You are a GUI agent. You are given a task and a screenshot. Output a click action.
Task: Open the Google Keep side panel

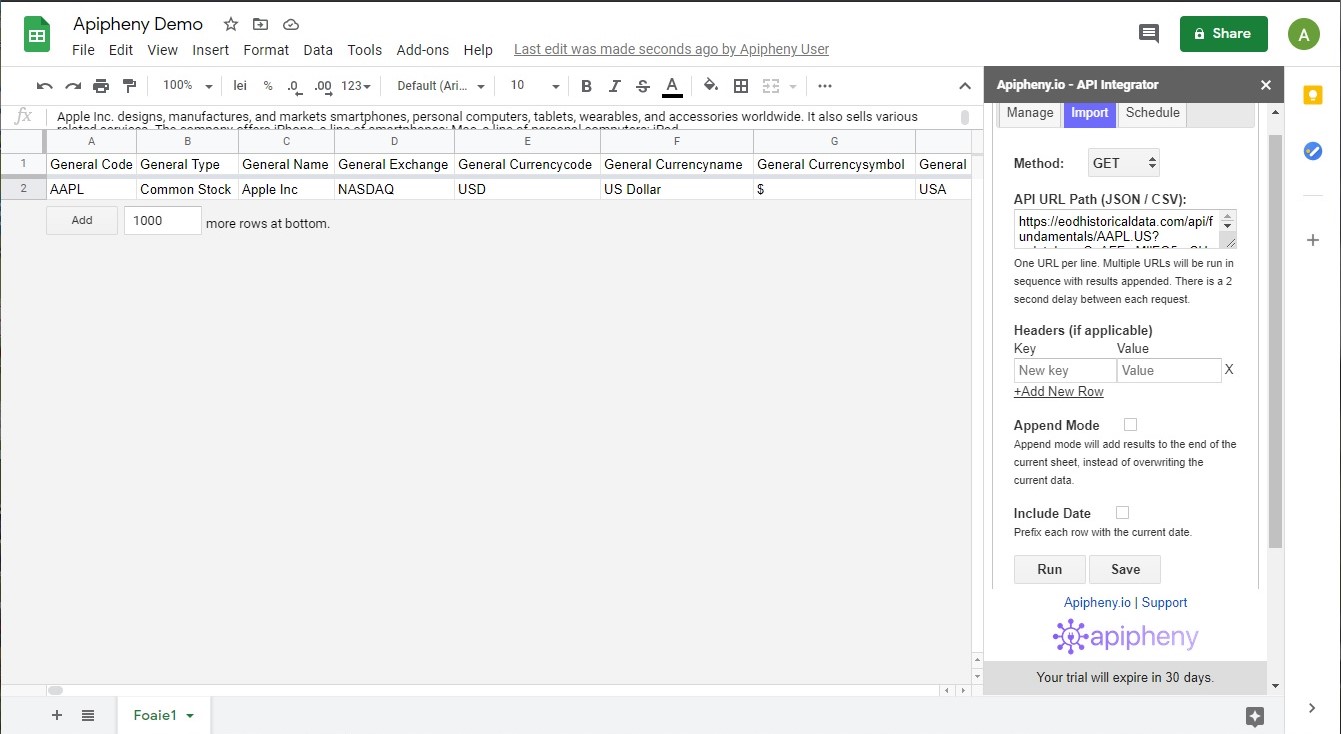click(1312, 94)
